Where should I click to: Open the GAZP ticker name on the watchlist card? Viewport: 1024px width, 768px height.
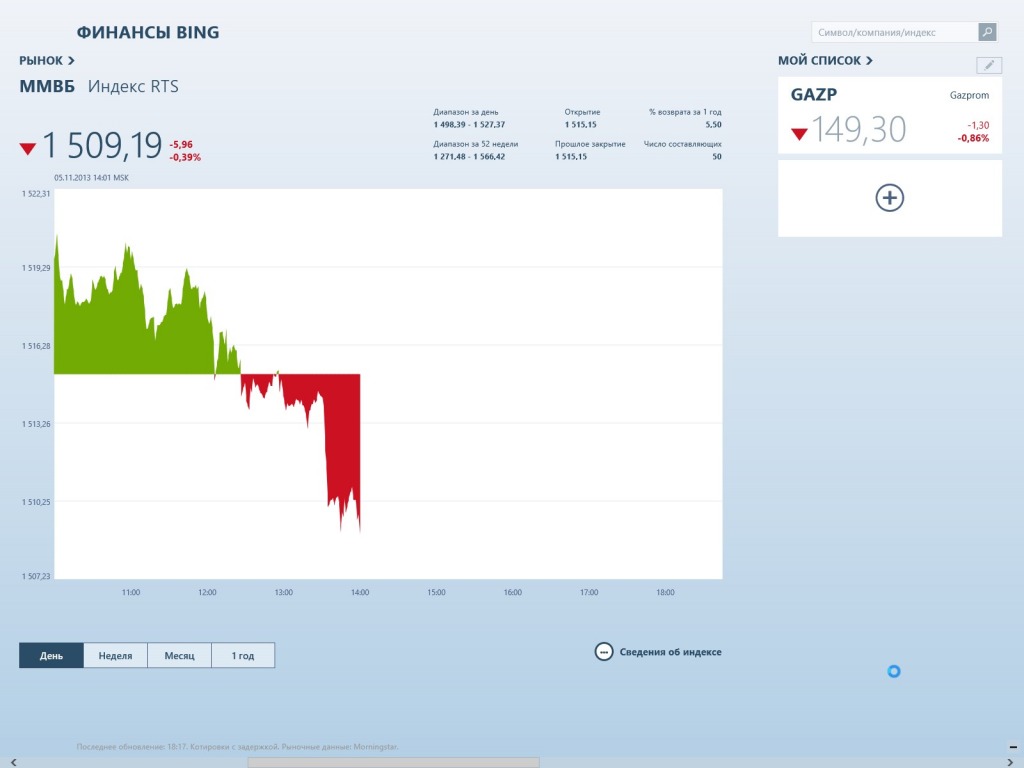814,95
